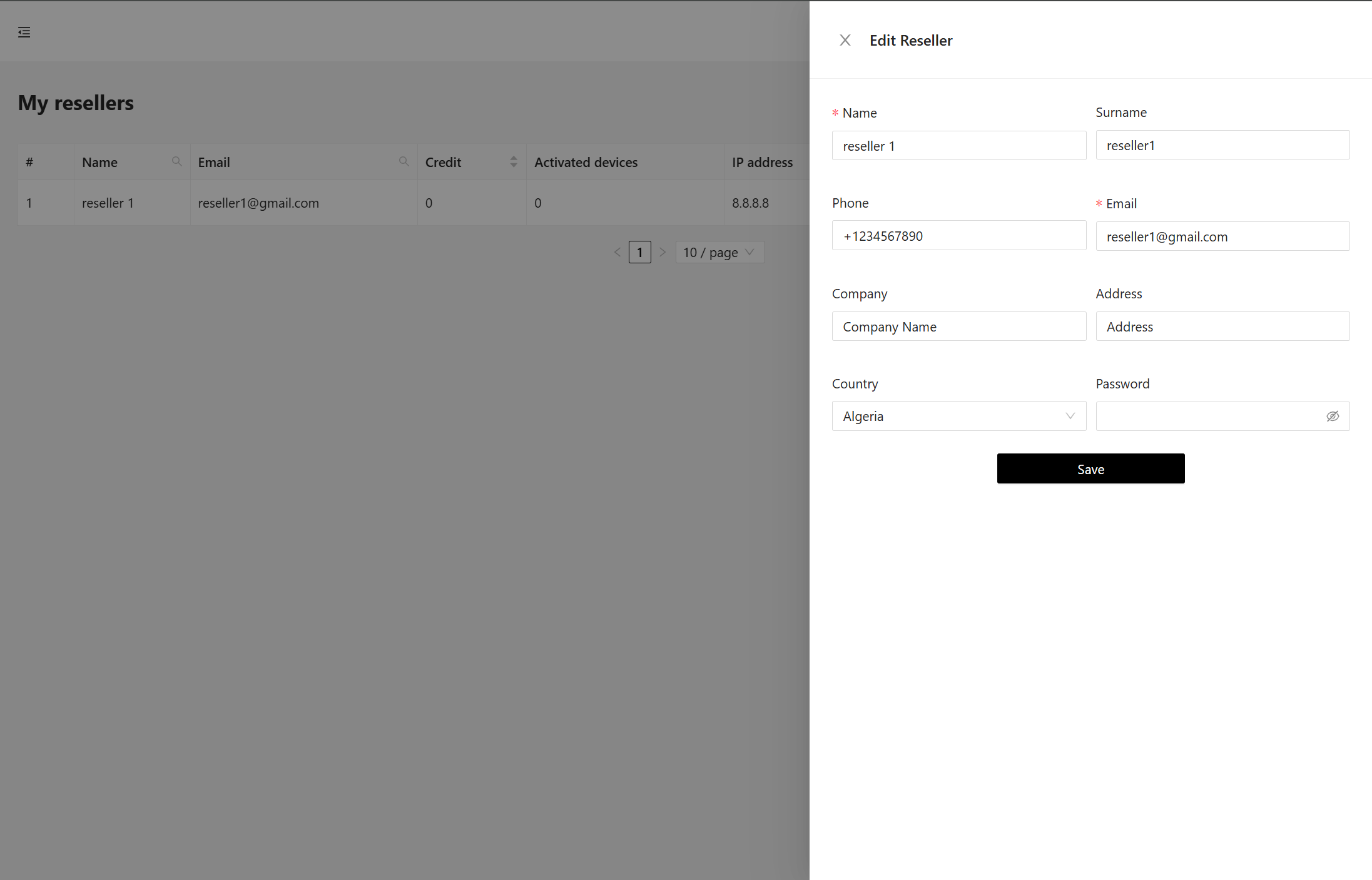Select page 1 in pagination

tap(639, 253)
